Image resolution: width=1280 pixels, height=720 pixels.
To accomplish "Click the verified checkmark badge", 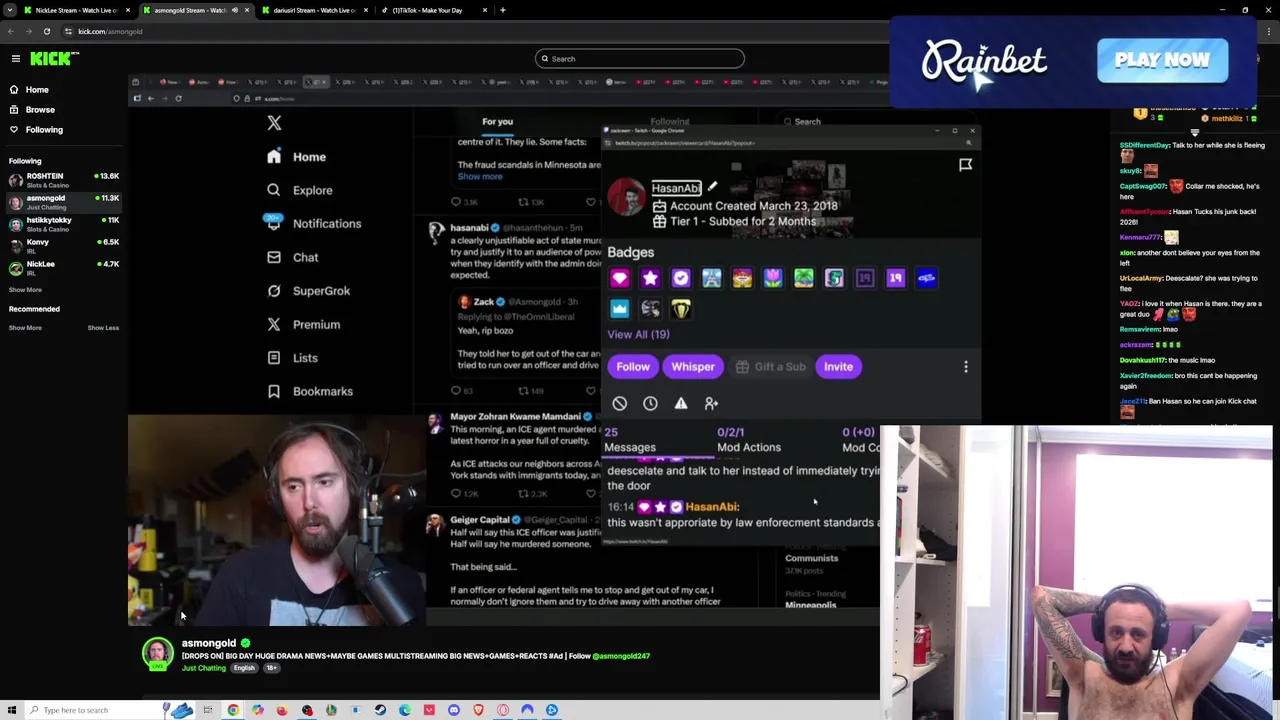I will [x=681, y=279].
